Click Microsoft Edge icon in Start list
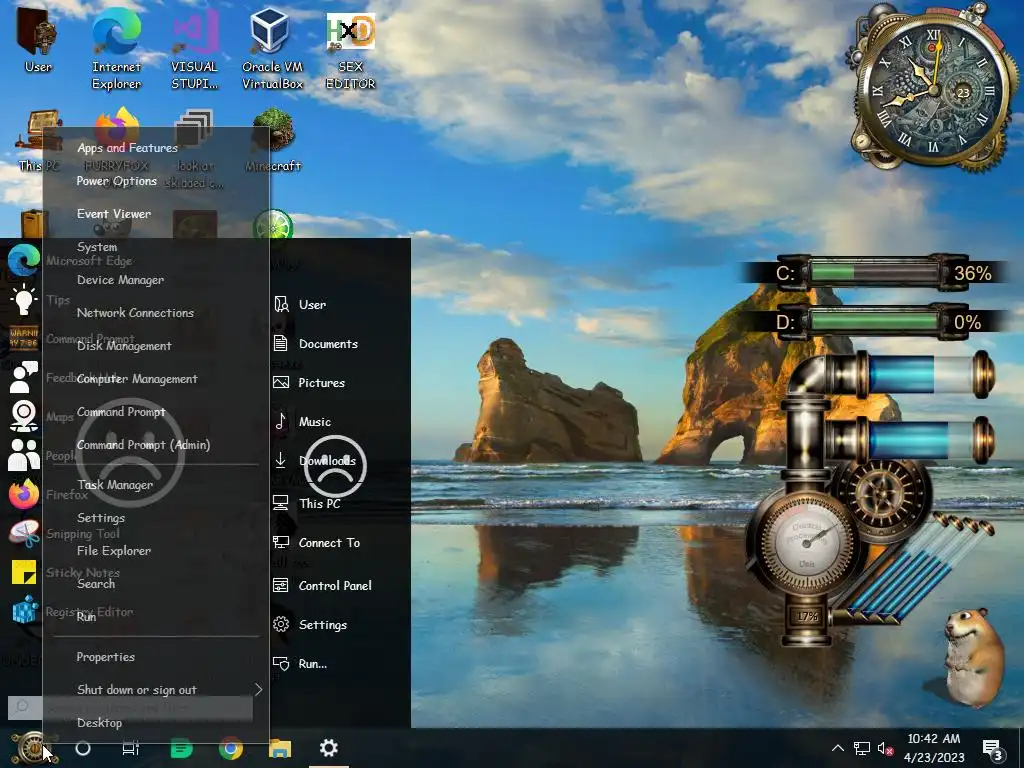 (x=24, y=261)
